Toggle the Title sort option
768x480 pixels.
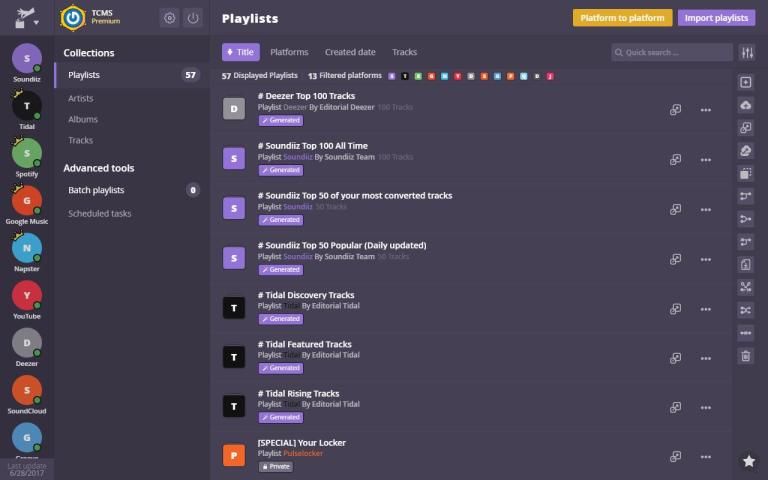point(240,52)
